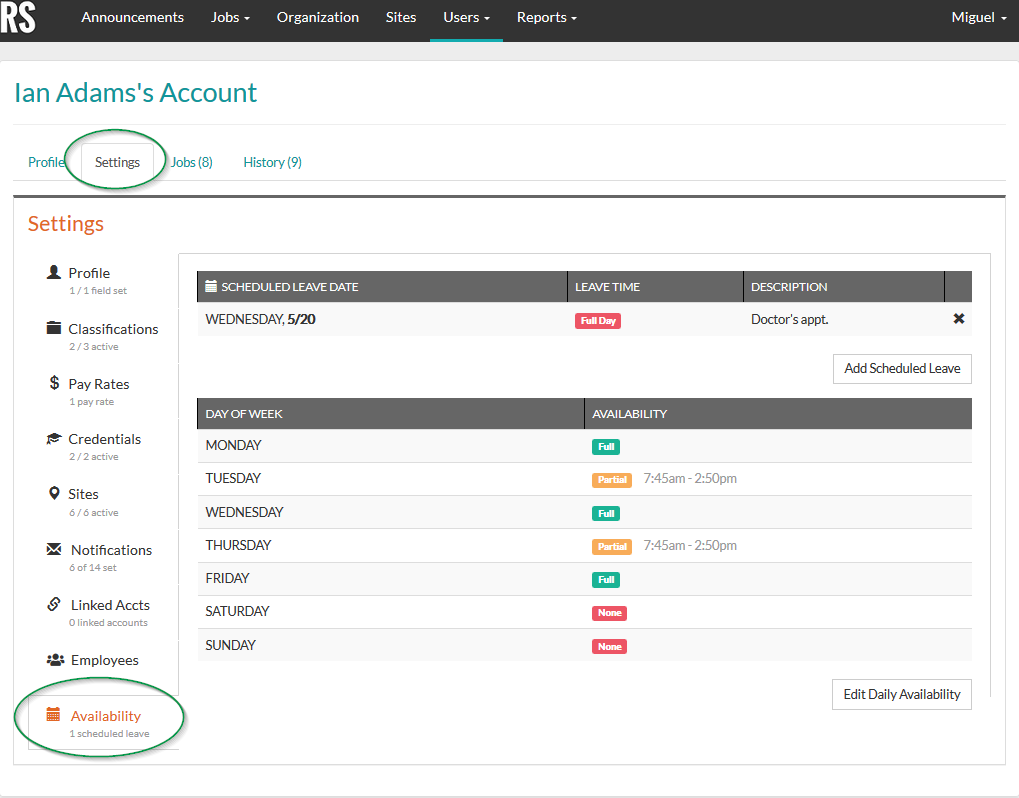The height and width of the screenshot is (798, 1019).
Task: Click the Employees group icon
Action: click(55, 660)
